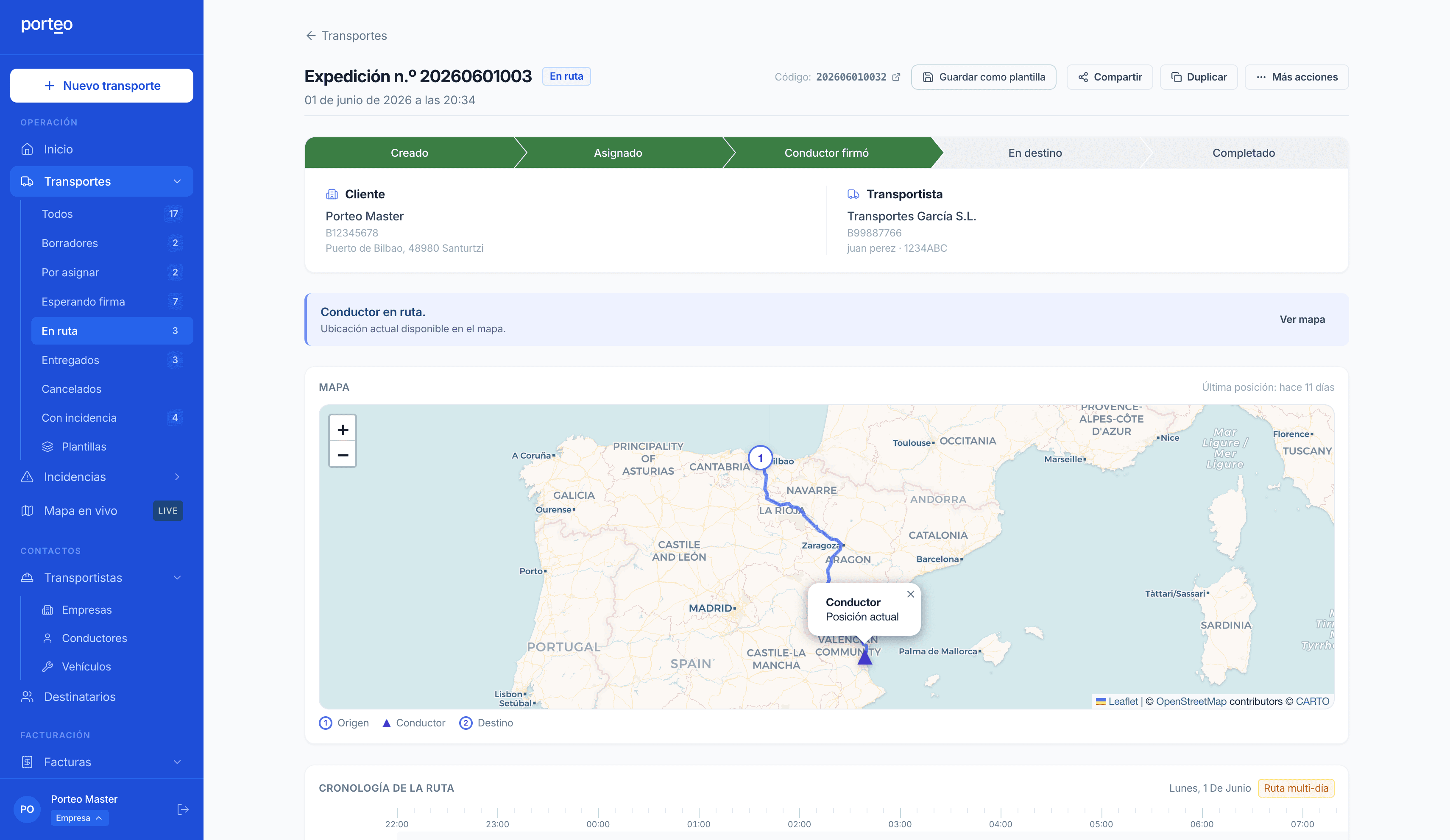The height and width of the screenshot is (840, 1450).
Task: Click the En ruta status badge
Action: (x=566, y=76)
